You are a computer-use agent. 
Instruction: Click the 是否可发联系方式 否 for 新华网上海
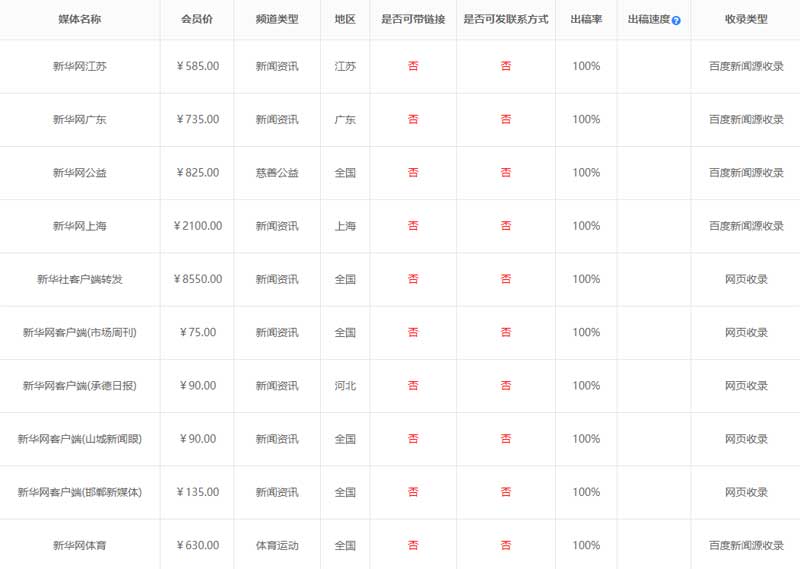click(506, 226)
